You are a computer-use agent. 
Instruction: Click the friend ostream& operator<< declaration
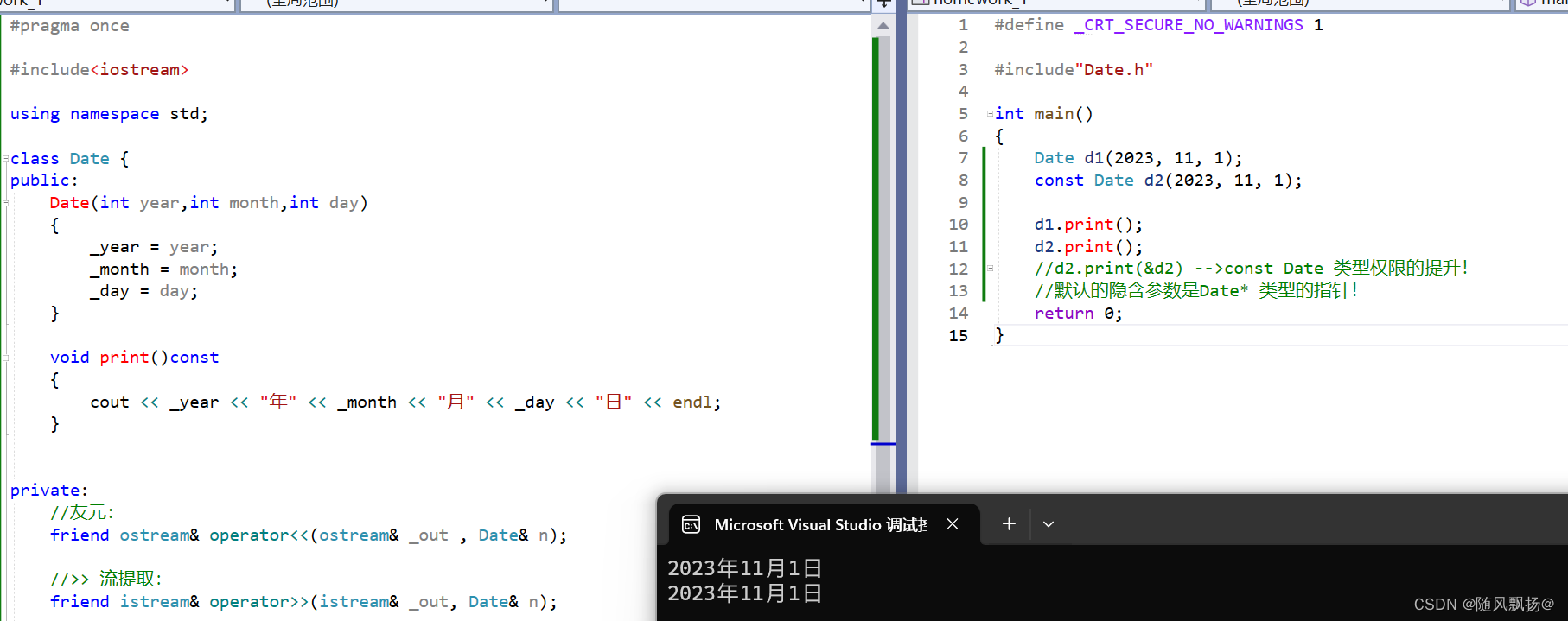point(309,535)
